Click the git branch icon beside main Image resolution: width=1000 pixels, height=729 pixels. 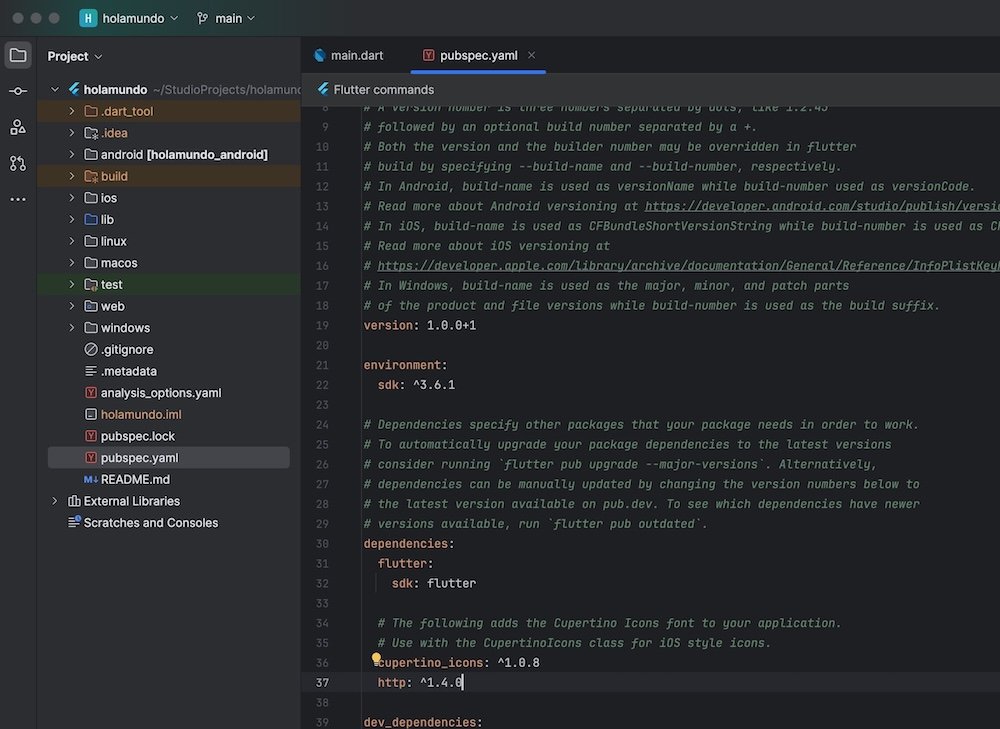pos(203,18)
